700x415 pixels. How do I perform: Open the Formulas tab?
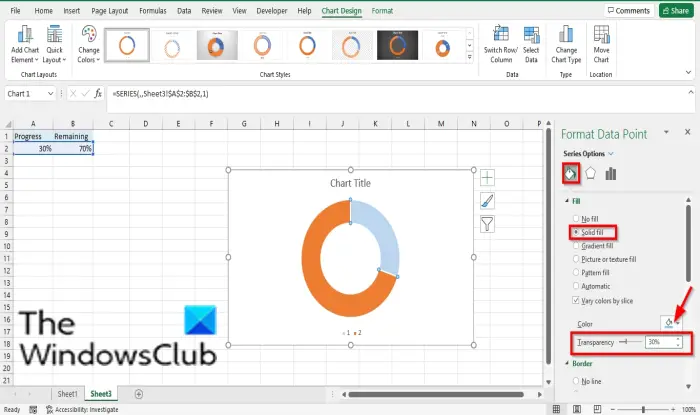tap(153, 11)
